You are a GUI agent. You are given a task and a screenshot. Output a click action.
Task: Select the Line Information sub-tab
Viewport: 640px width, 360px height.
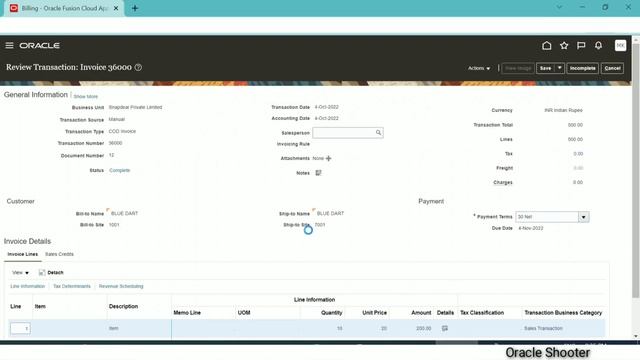27,287
